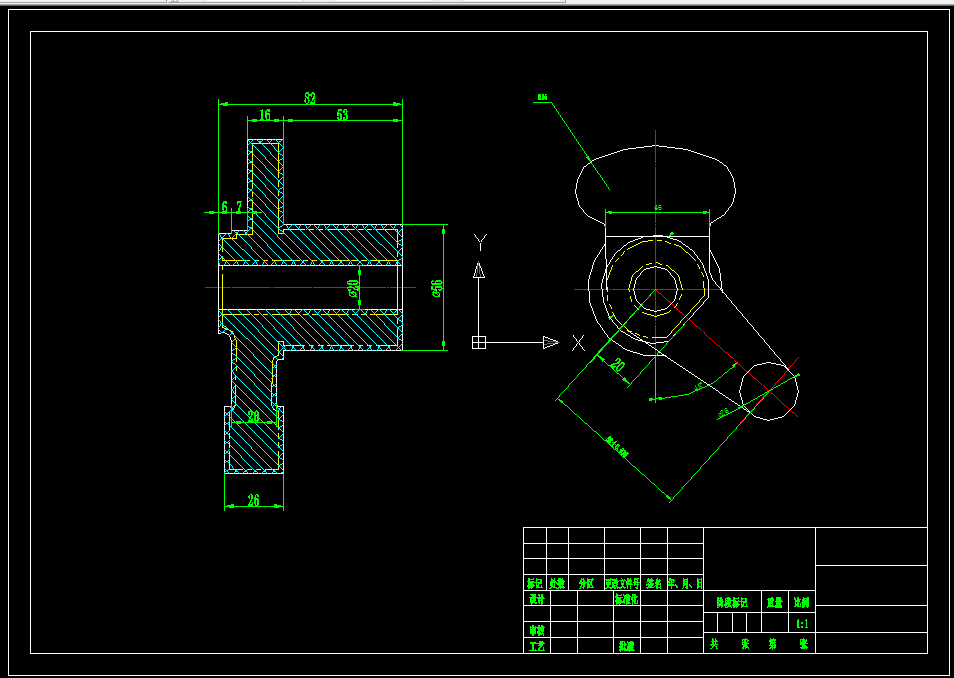The width and height of the screenshot is (954, 678).
Task: Select the 1:1 scale value
Action: point(802,624)
